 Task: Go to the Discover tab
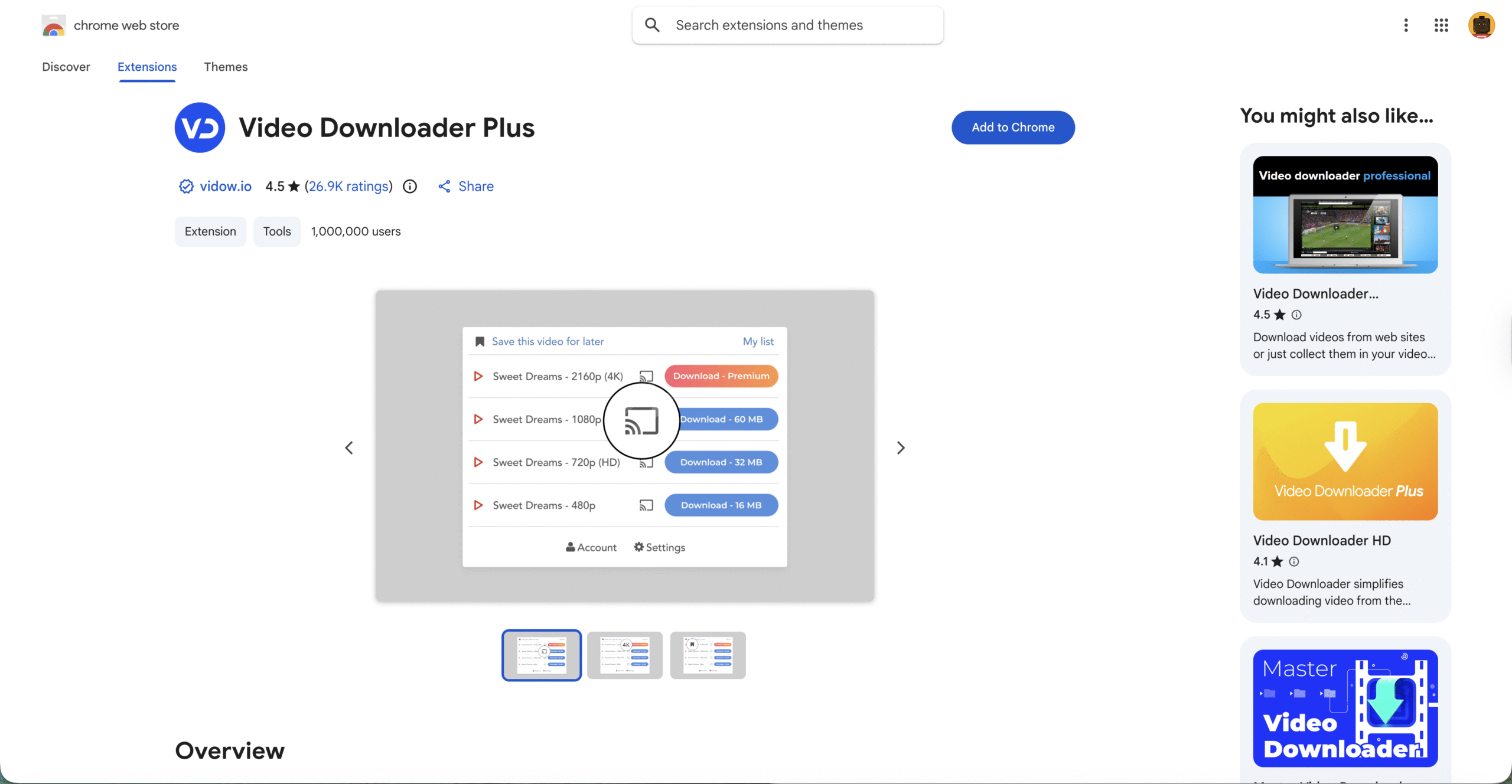coord(66,67)
